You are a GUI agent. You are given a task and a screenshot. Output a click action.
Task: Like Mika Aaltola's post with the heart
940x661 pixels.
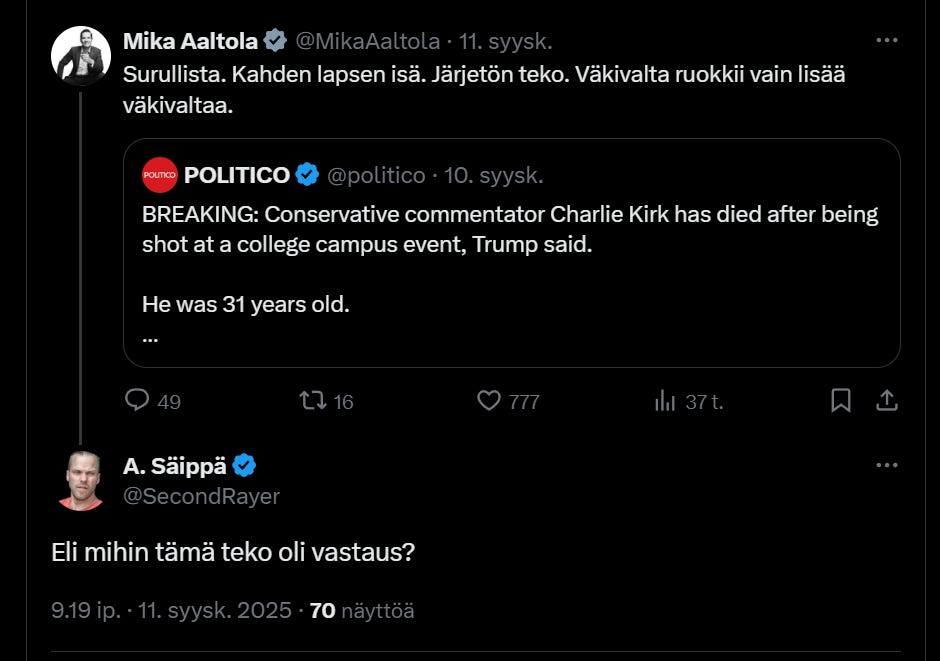[x=489, y=401]
